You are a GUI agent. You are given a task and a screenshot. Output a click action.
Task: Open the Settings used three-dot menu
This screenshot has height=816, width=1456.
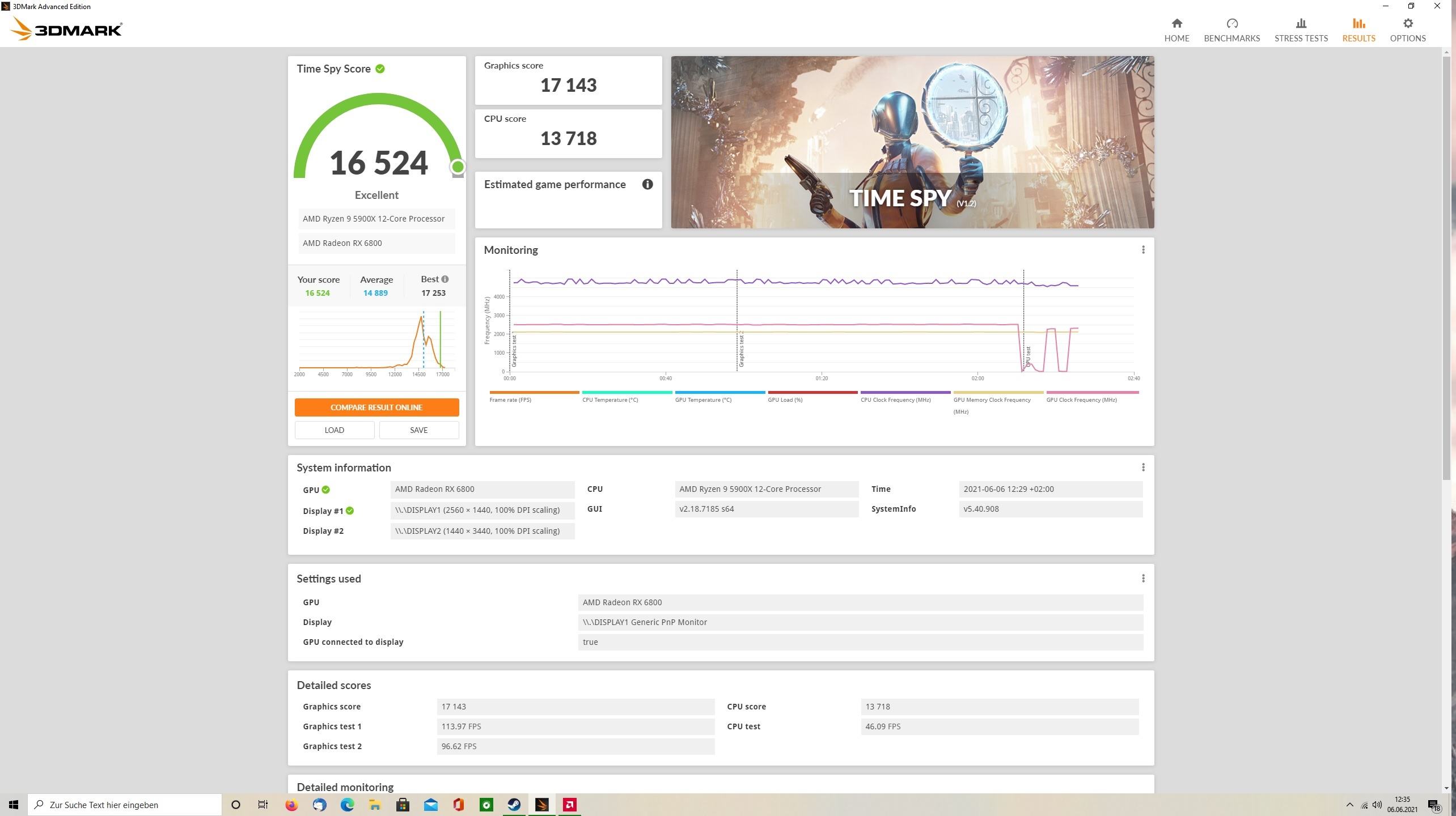point(1143,579)
